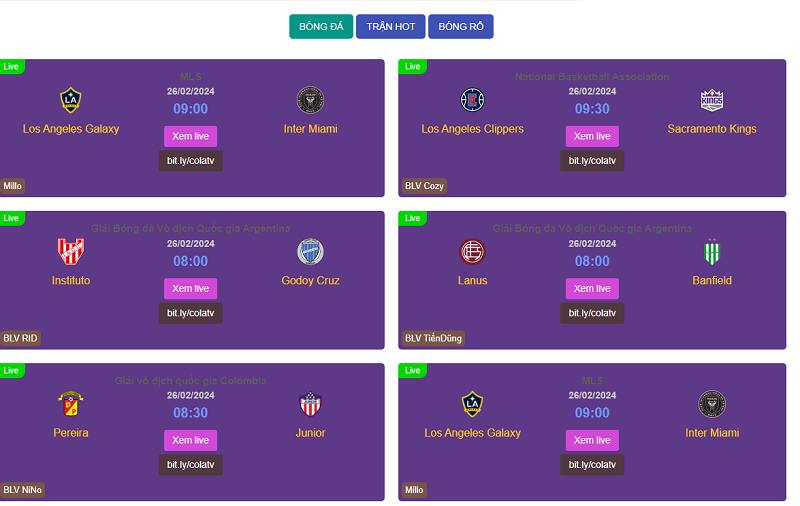
Task: Click the Live badge on Pereira match card
Action: [11, 370]
